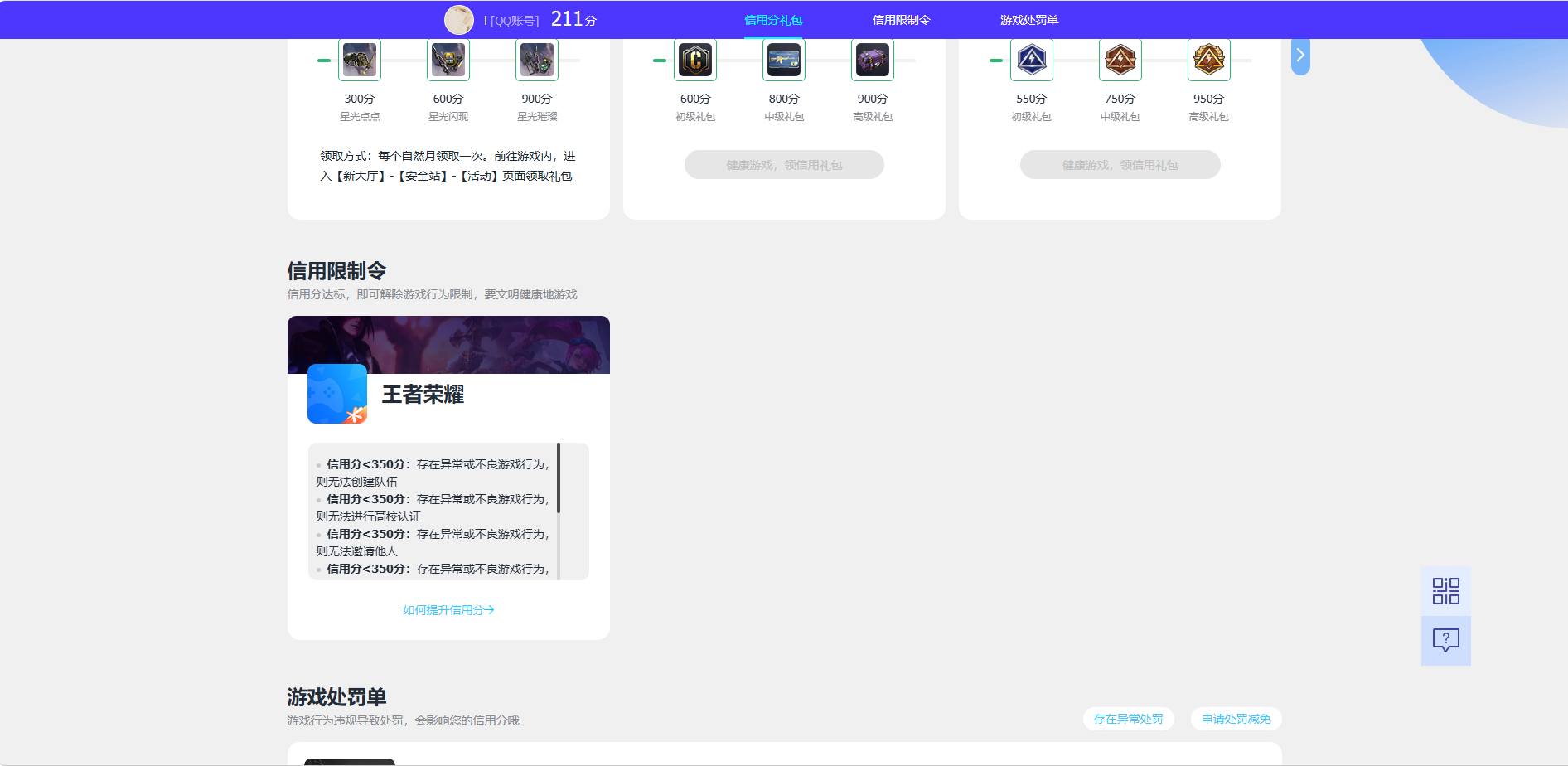Image resolution: width=1568 pixels, height=766 pixels.
Task: Click the 王者荣耀 game title text
Action: (423, 395)
